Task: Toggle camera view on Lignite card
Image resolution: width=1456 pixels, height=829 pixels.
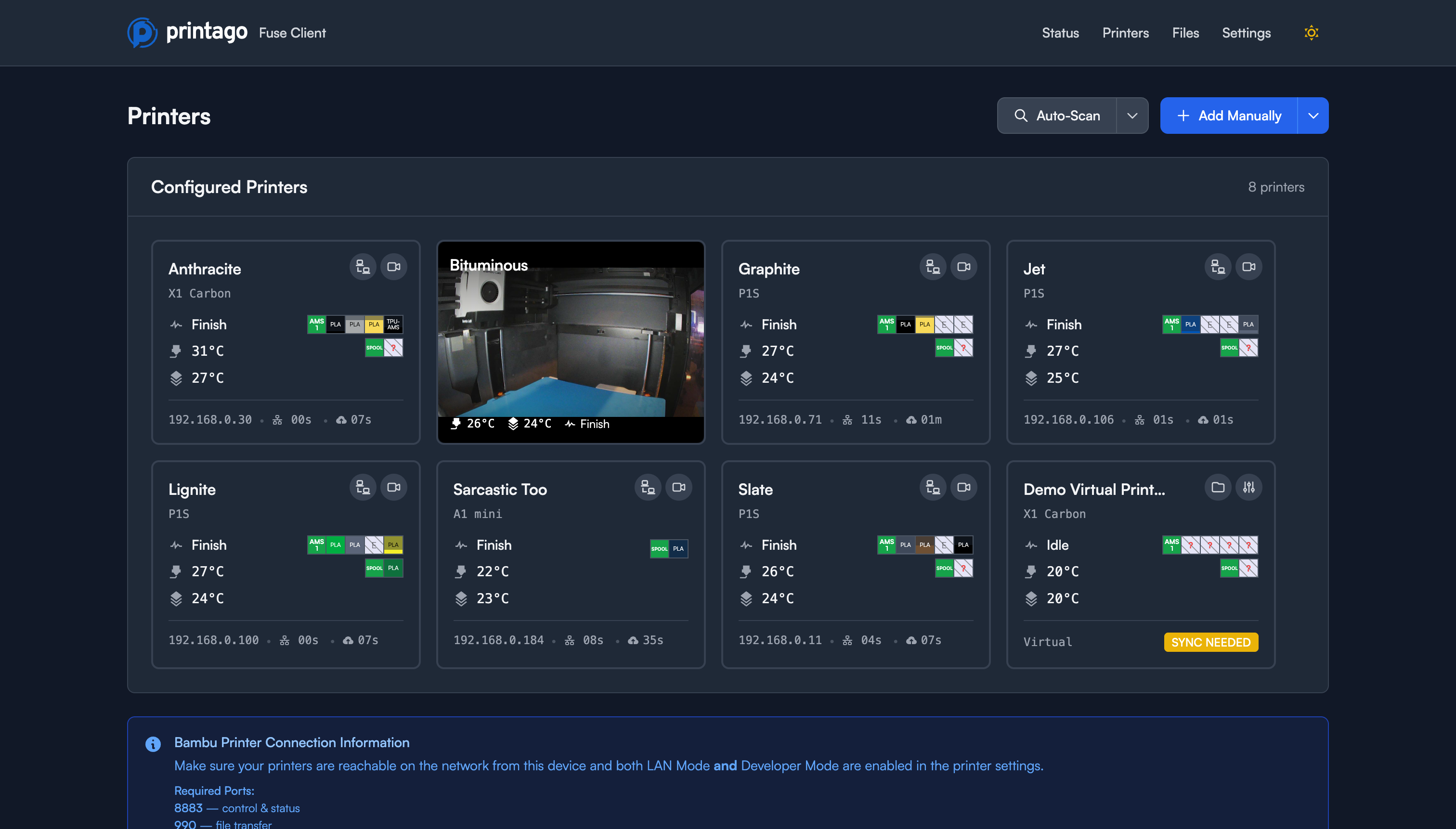Action: [393, 487]
